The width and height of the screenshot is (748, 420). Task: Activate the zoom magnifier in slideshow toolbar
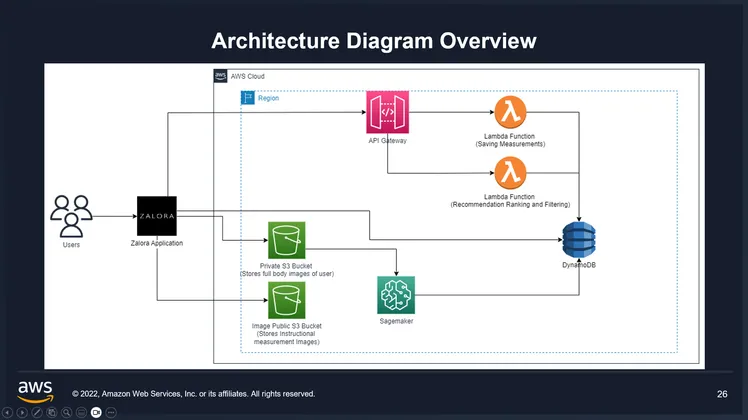[x=66, y=412]
